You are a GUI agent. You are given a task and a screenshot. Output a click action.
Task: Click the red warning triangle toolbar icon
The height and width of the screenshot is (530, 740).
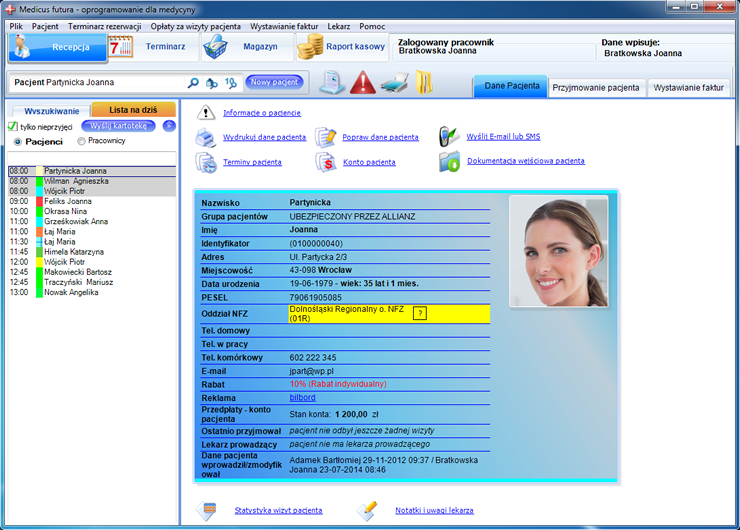362,83
